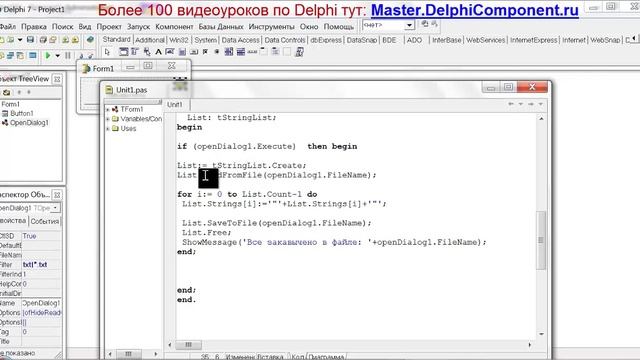Image resolution: width=640 pixels, height=360 pixels.
Task: Pick the ListBox component in palette
Action: 229,52
